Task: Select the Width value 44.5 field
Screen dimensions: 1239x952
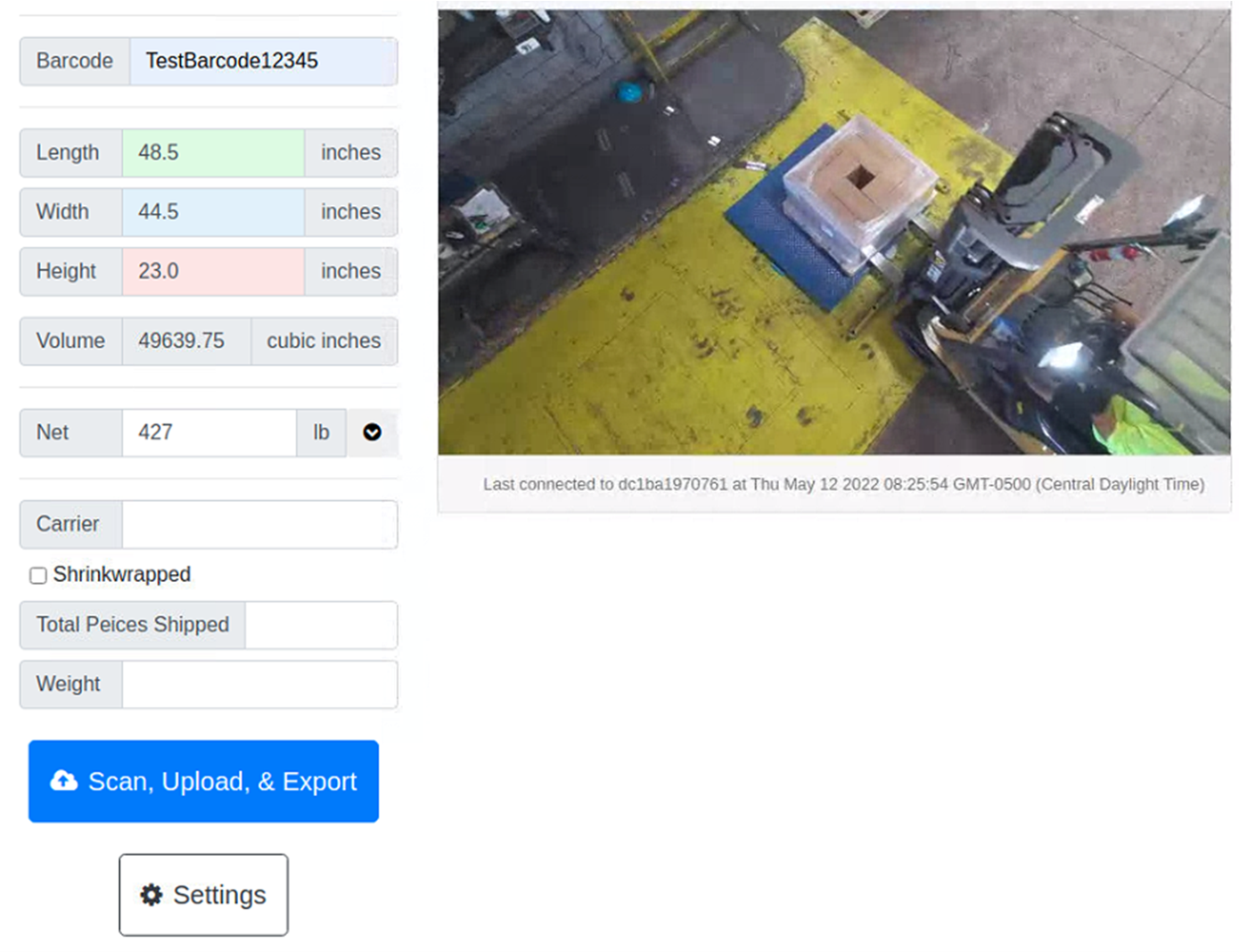Action: tap(213, 212)
